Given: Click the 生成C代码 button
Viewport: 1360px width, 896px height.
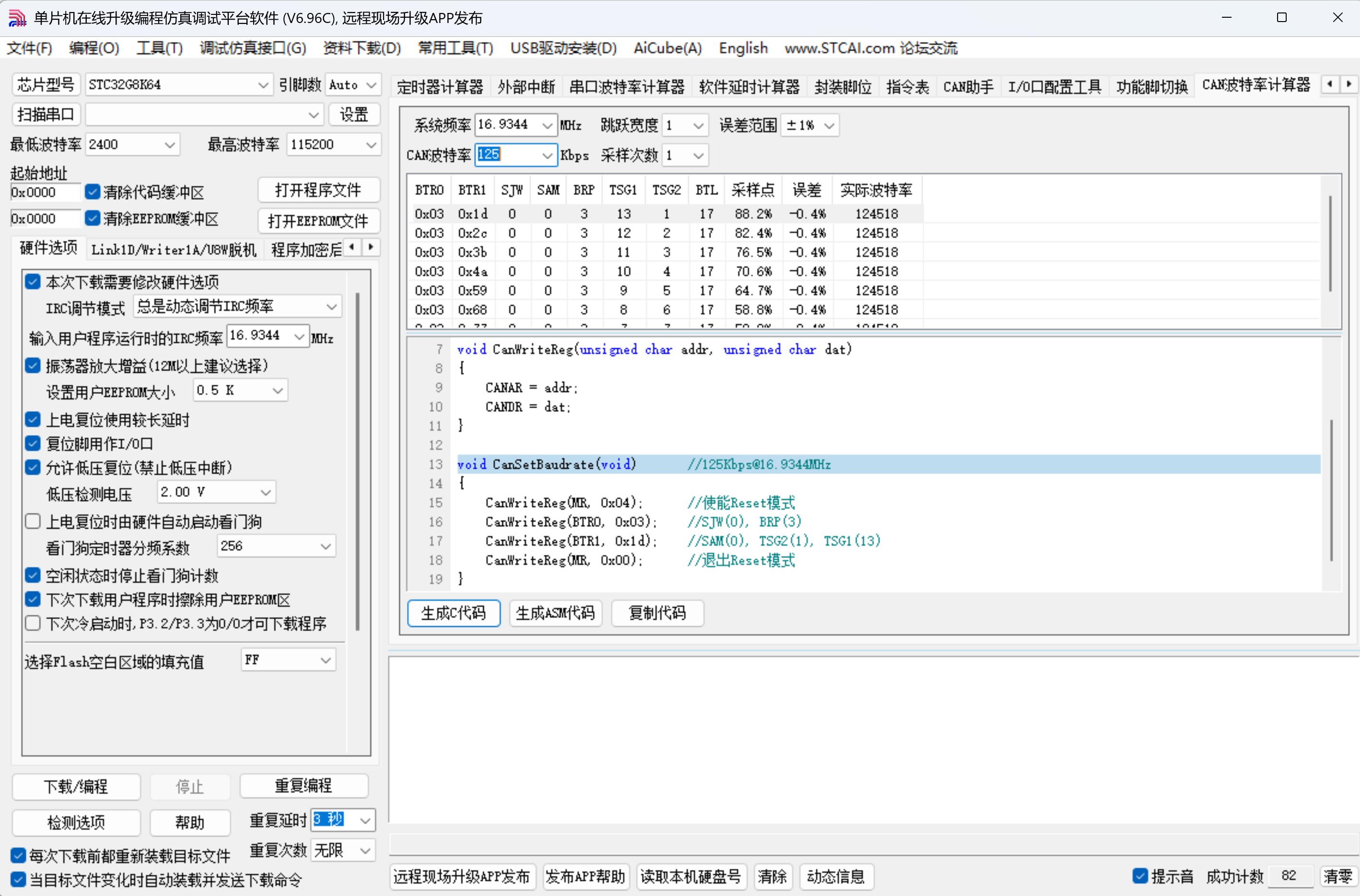Looking at the screenshot, I should point(453,612).
